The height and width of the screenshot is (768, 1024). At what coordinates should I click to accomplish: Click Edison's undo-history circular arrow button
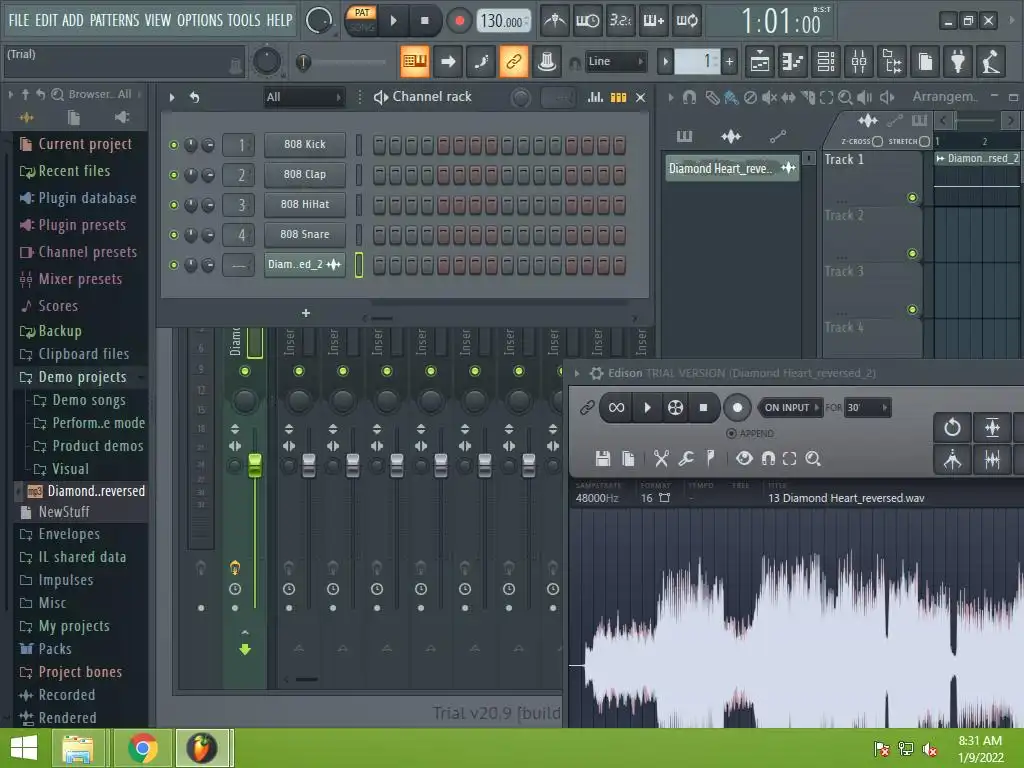(x=952, y=428)
